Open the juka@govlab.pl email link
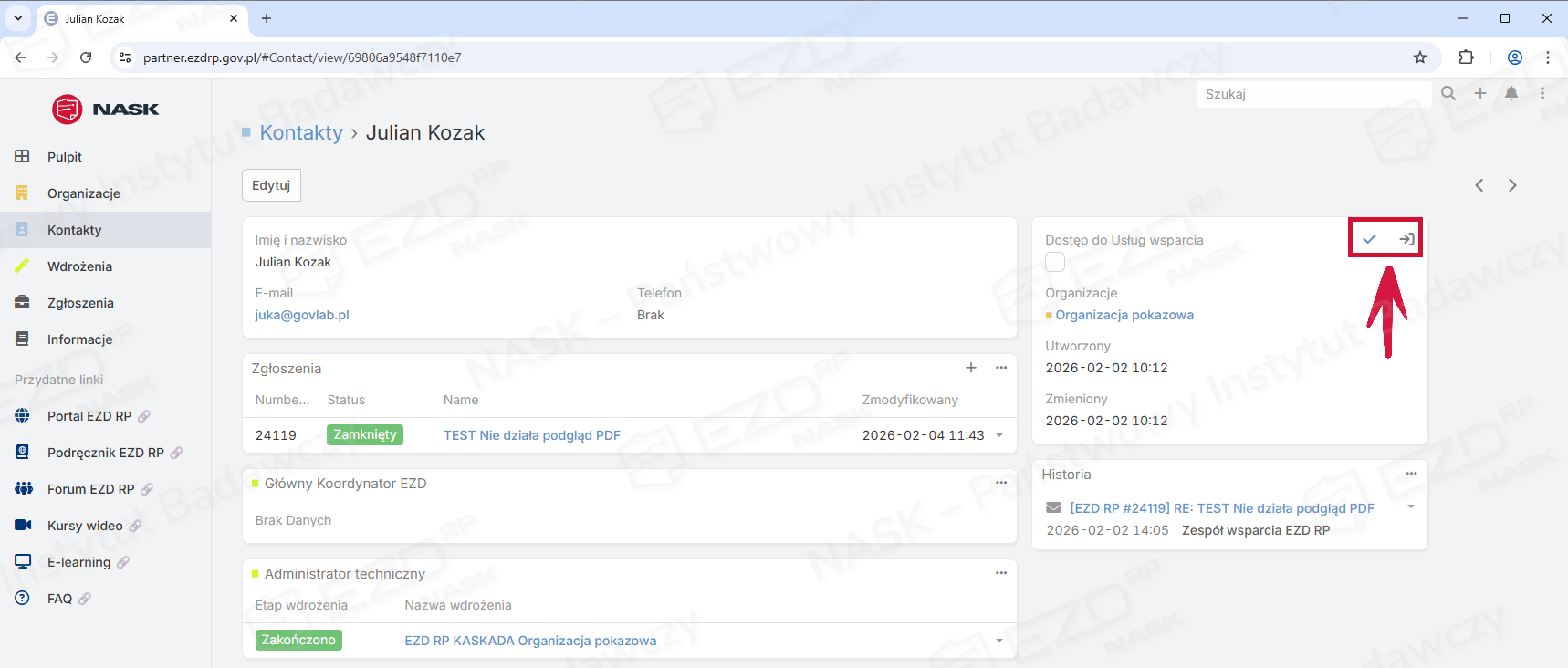1568x668 pixels. [x=302, y=315]
